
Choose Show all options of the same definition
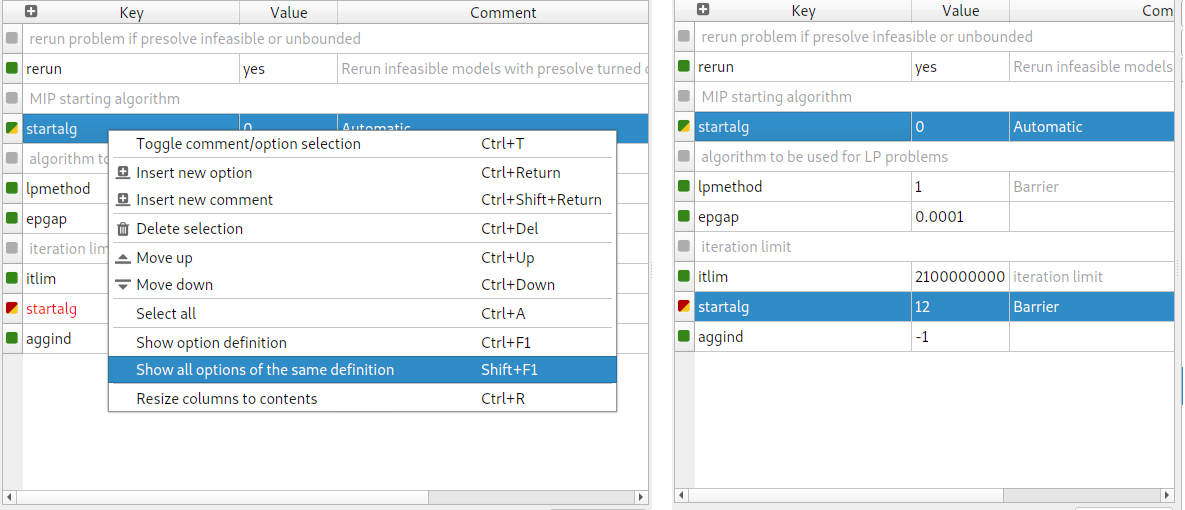point(265,370)
